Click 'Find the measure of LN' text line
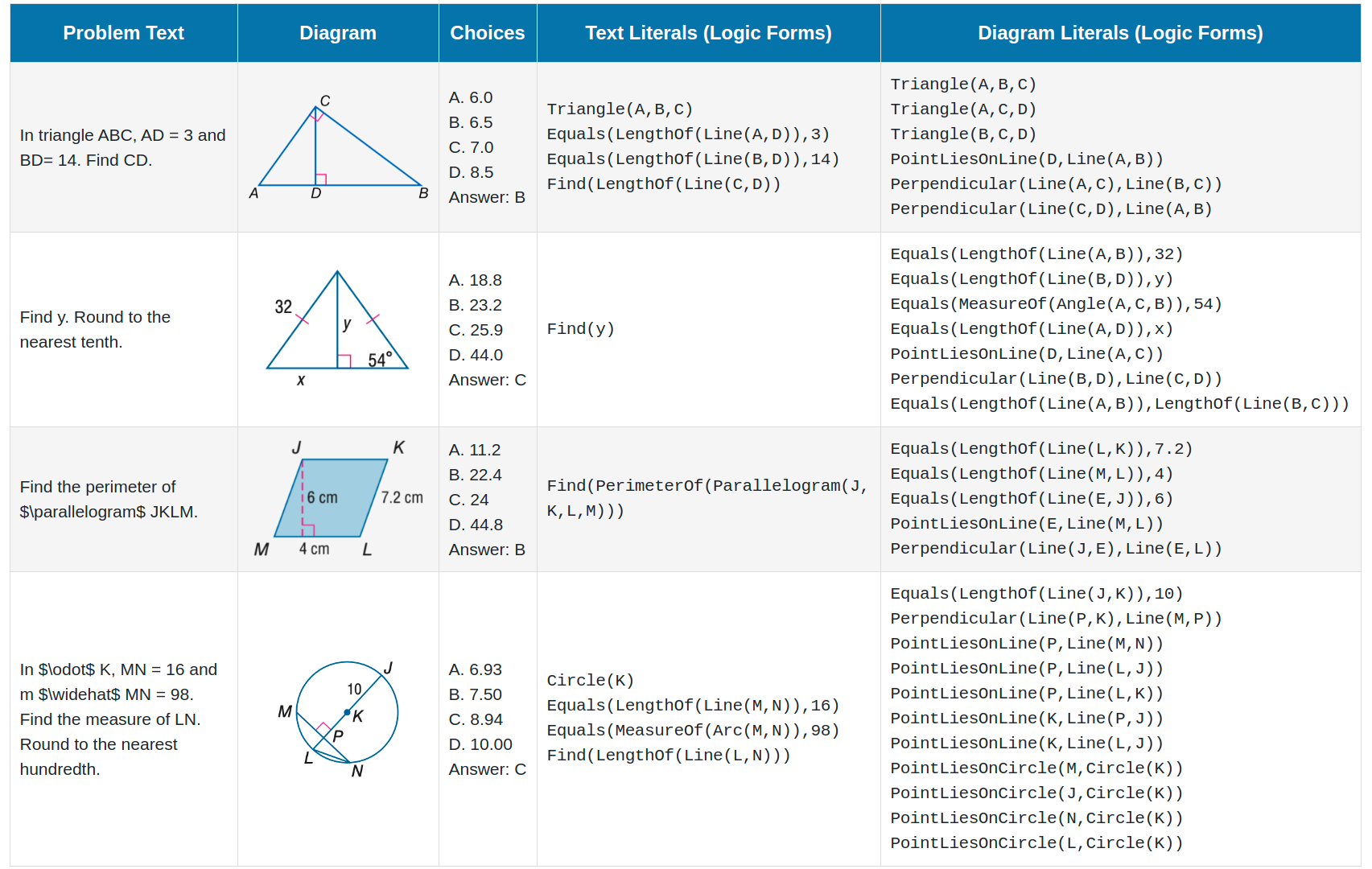 (x=110, y=719)
